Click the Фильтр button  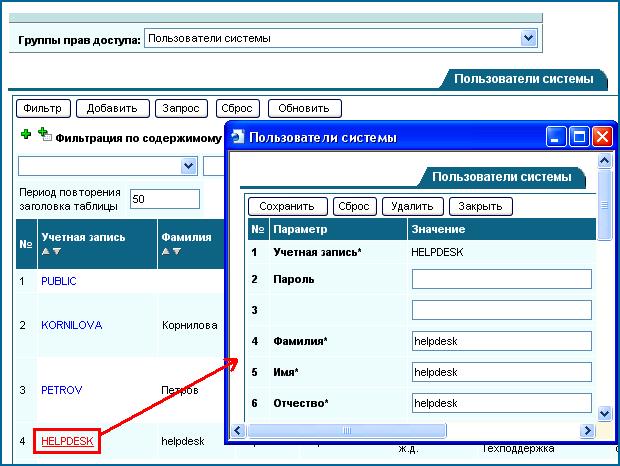[x=43, y=108]
